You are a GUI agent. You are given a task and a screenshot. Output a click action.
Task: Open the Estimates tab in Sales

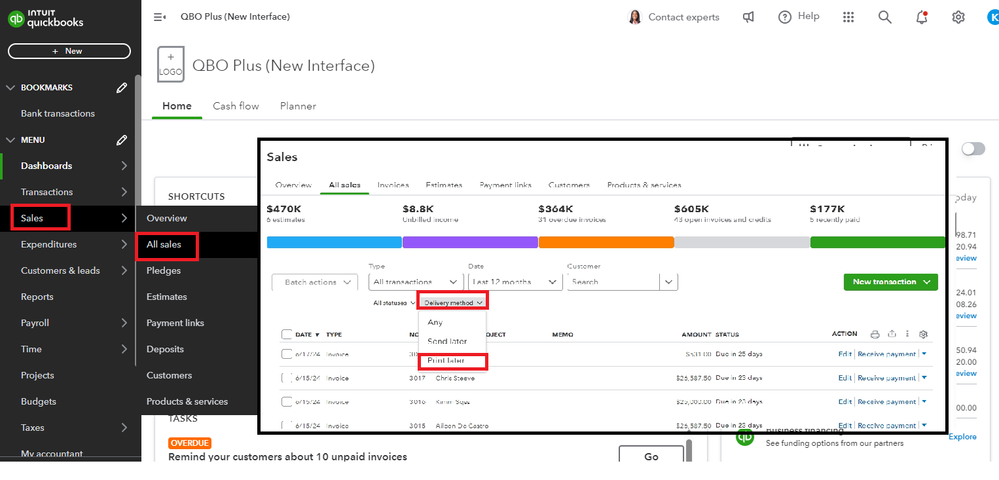[x=444, y=185]
